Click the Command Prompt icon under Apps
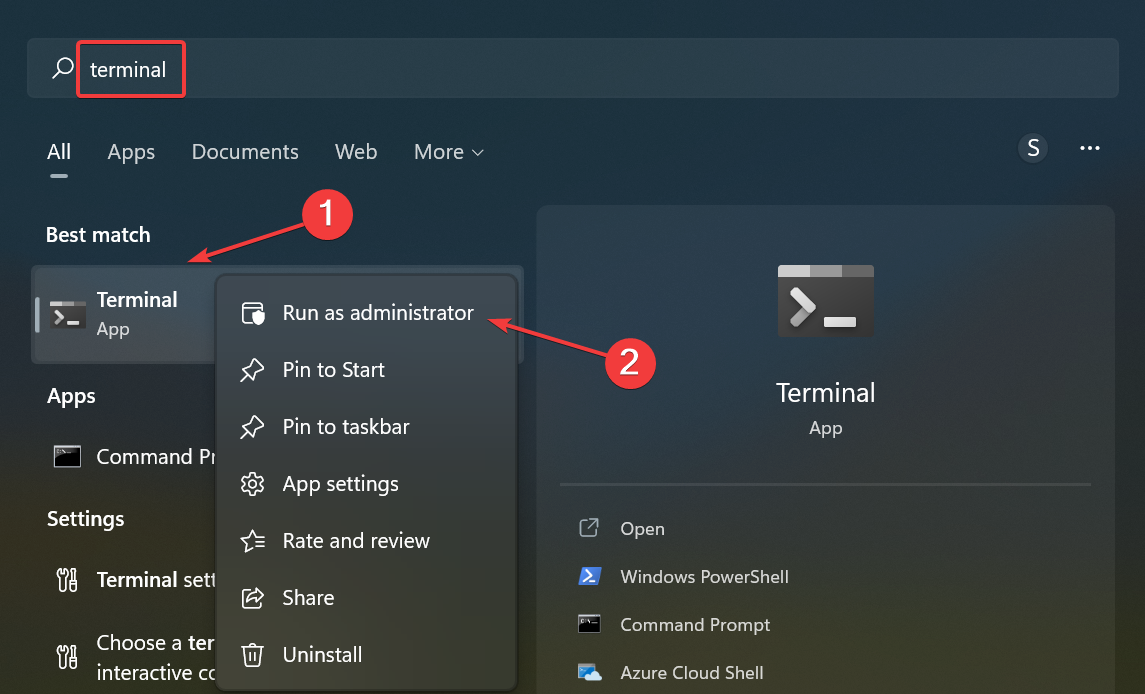This screenshot has height=694, width=1145. click(x=67, y=457)
